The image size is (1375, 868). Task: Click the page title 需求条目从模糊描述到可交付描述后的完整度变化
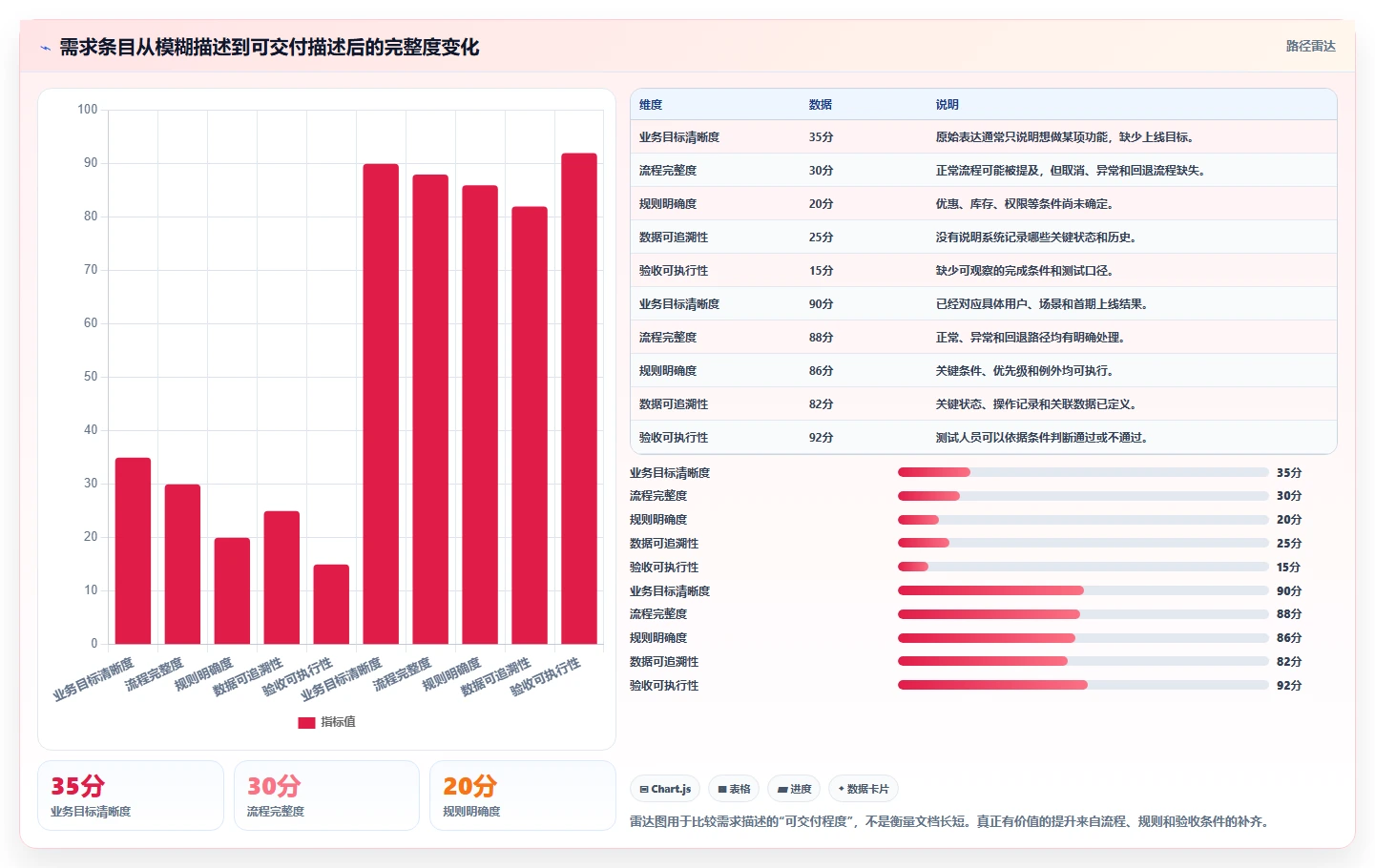click(x=269, y=48)
